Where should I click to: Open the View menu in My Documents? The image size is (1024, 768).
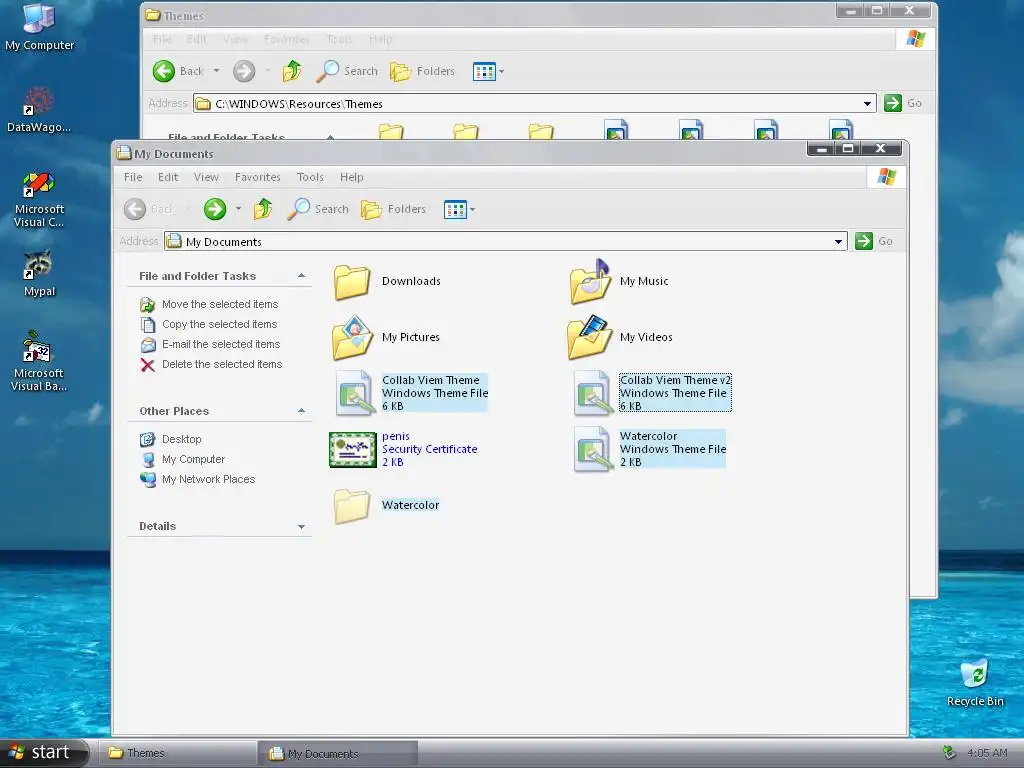(x=206, y=177)
